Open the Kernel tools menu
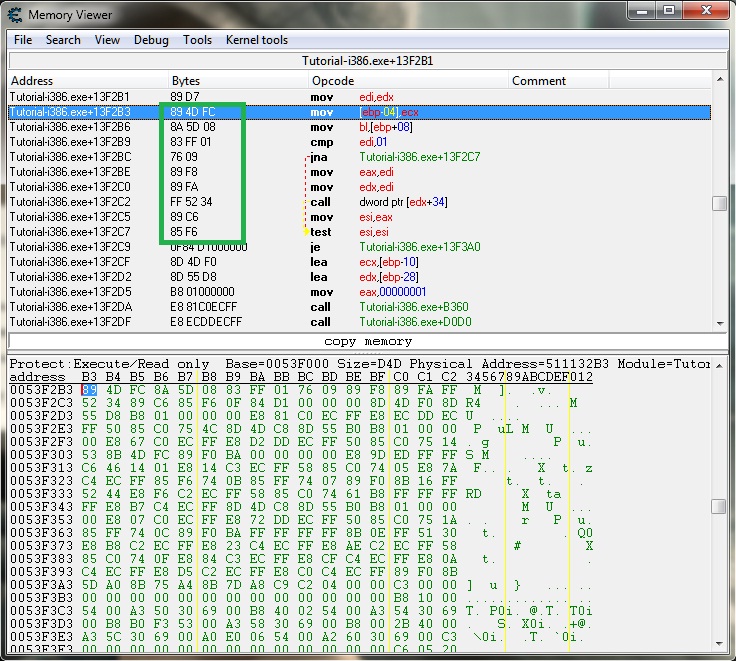 257,40
